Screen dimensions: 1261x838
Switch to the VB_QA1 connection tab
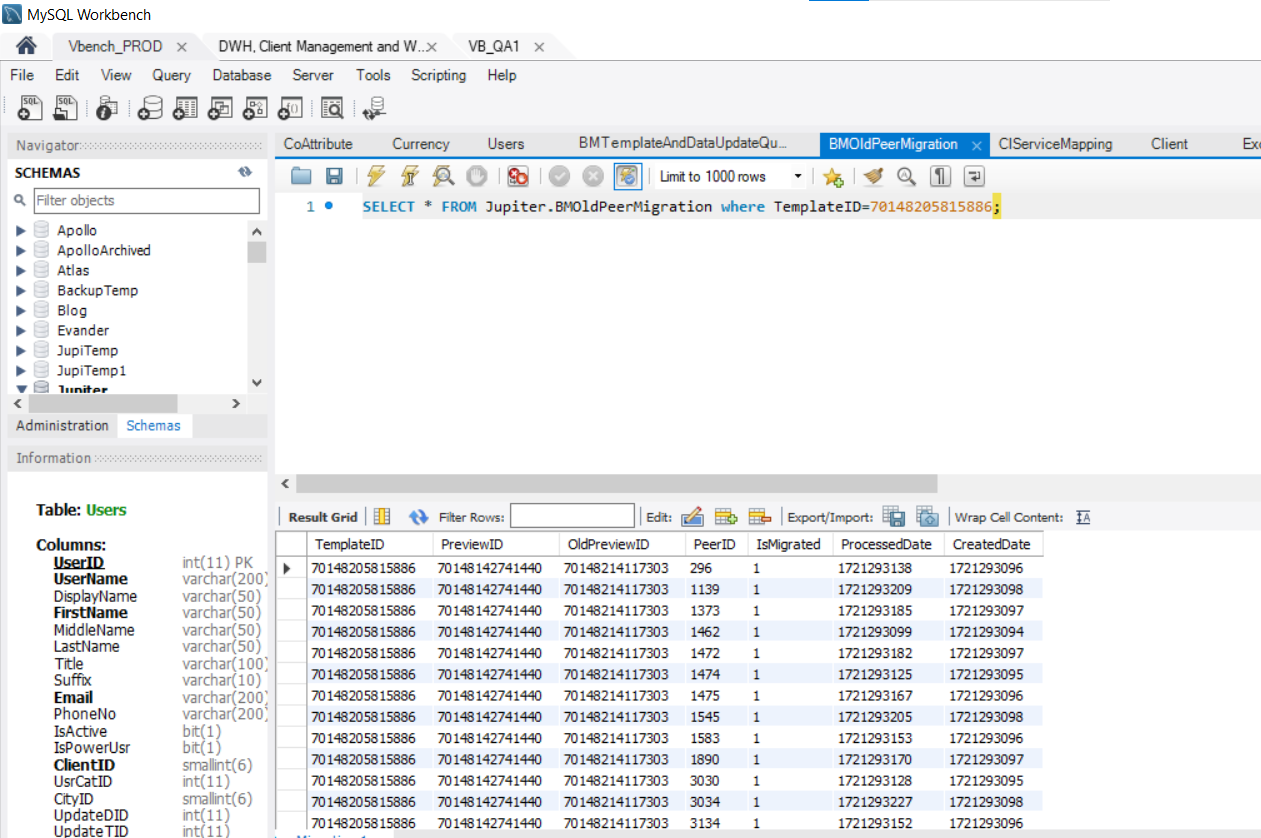pos(493,47)
